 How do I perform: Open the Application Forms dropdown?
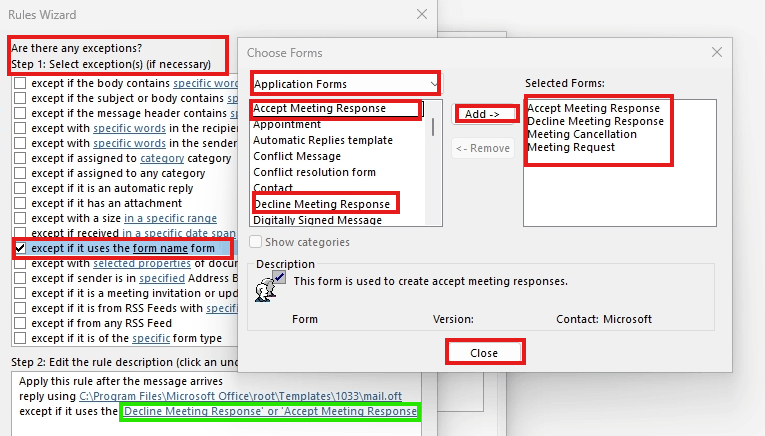[345, 84]
